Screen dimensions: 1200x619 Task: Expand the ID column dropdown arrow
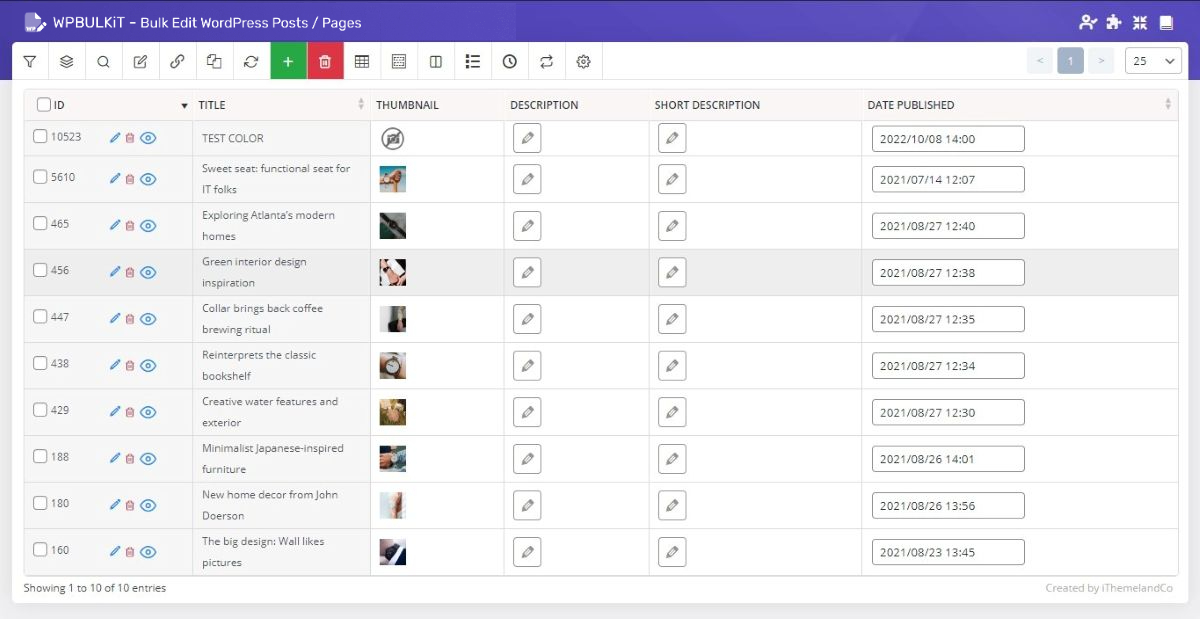(184, 105)
